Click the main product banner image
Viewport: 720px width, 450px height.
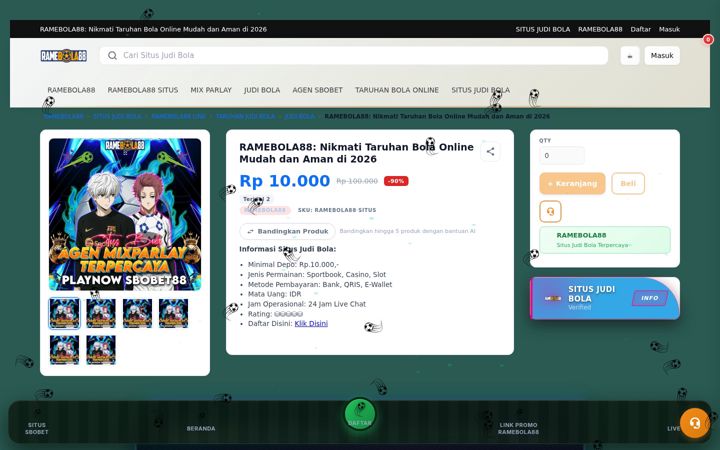(125, 214)
